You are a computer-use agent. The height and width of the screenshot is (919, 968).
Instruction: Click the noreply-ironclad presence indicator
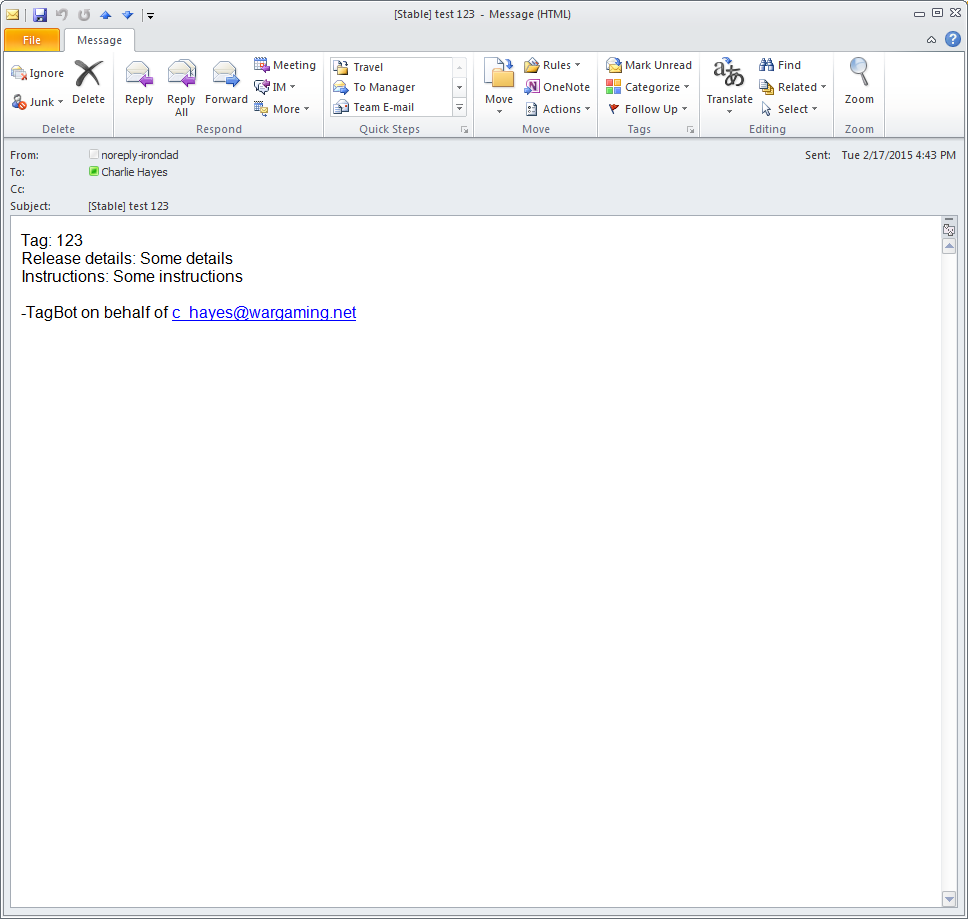pos(94,154)
